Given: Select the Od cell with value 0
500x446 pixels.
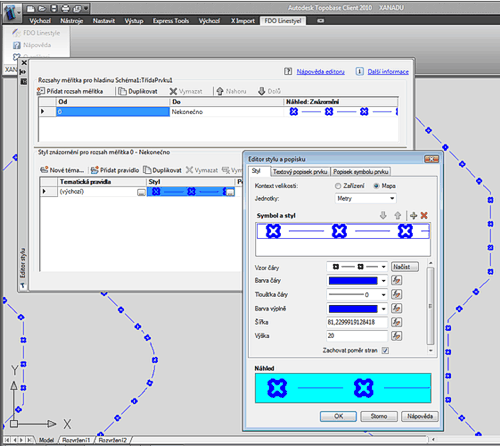Looking at the screenshot, I should 113,112.
